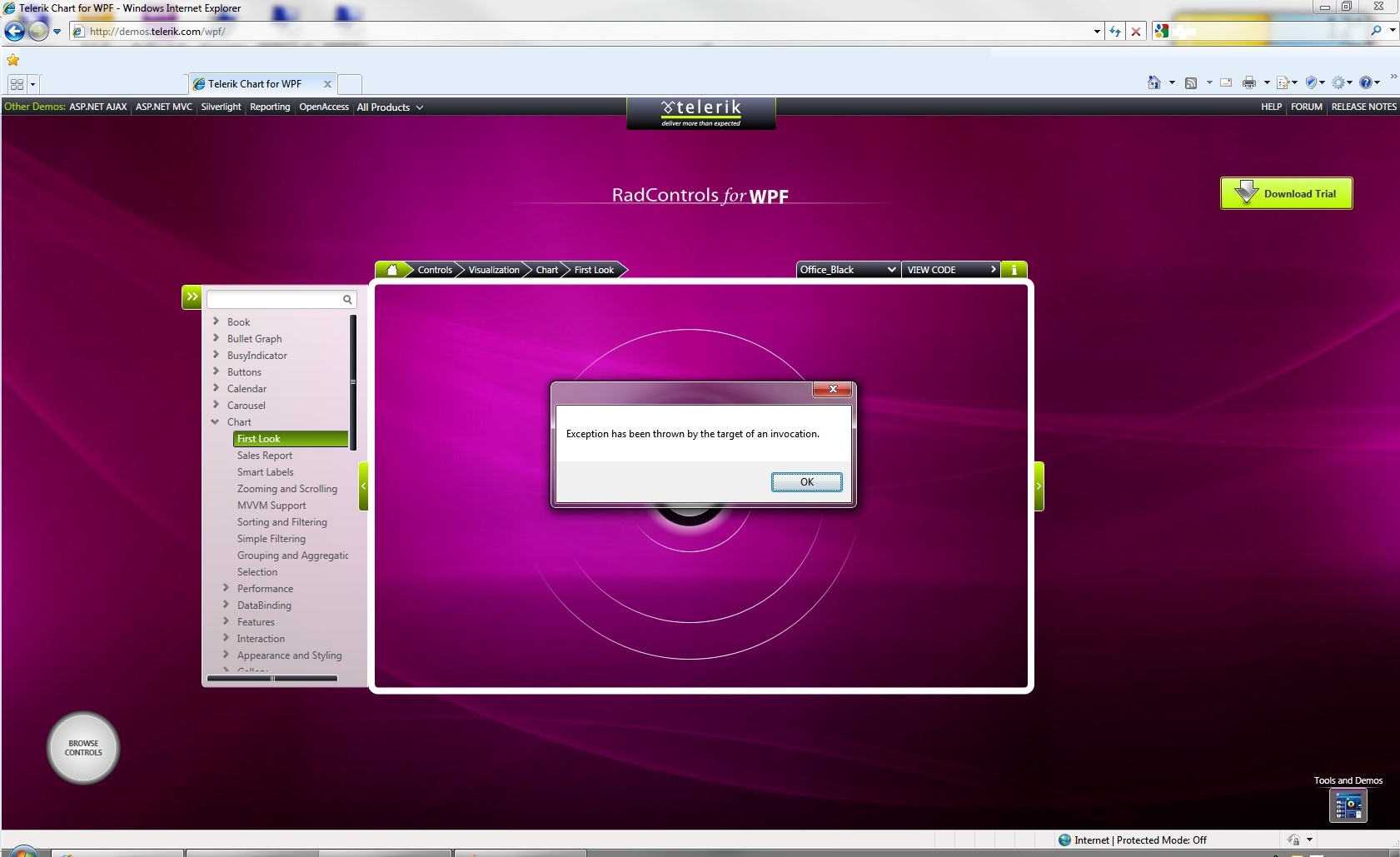Stop loading with the red X icon

[x=1136, y=32]
